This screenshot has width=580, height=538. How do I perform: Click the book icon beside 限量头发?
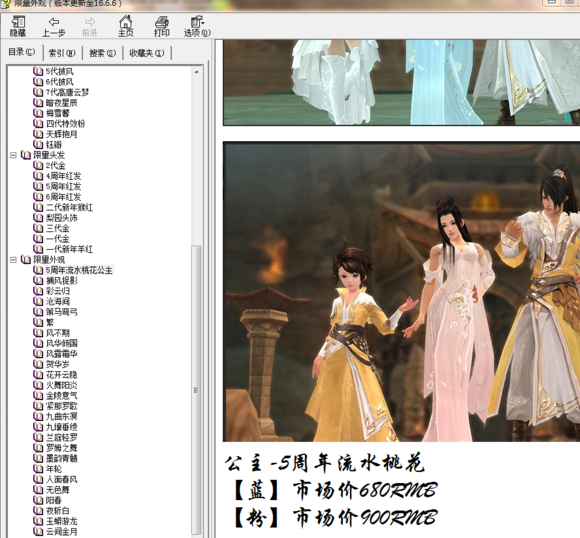pos(26,155)
